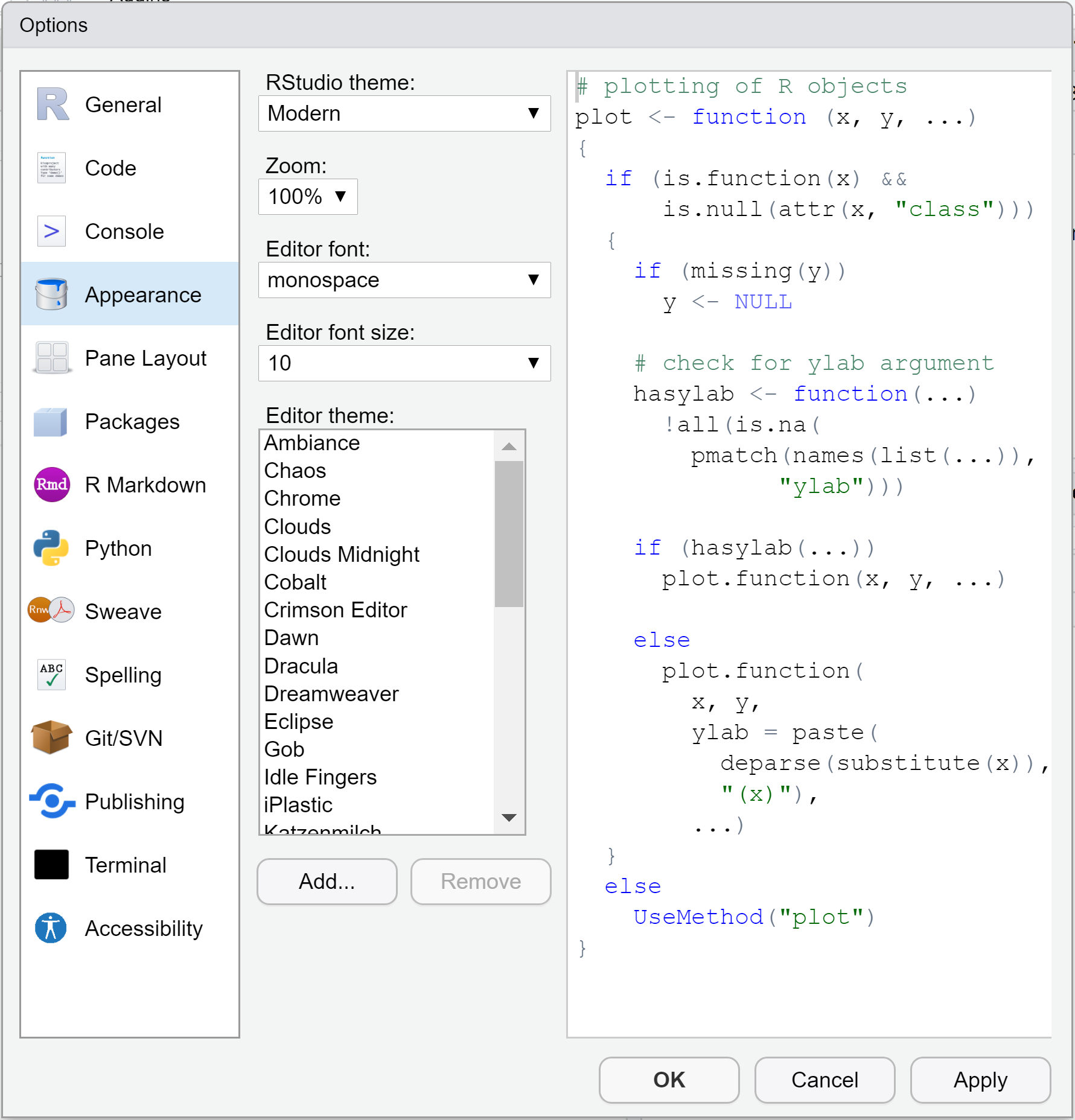
Task: Click the Appearance paint bucket icon
Action: click(51, 294)
